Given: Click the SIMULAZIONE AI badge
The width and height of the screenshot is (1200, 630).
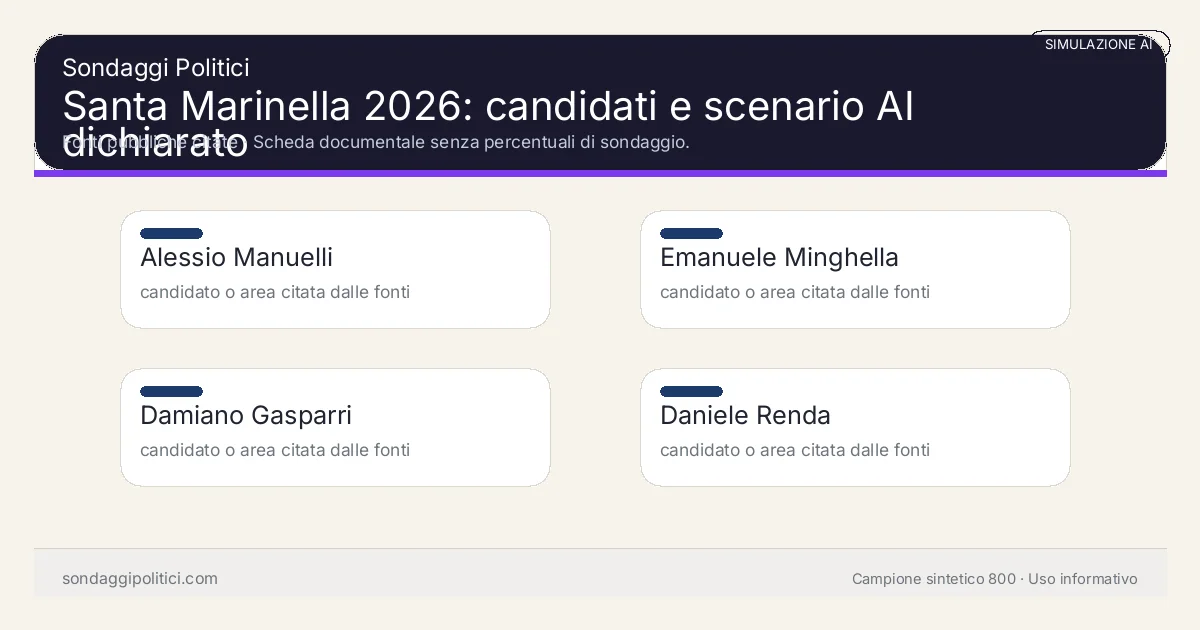Looking at the screenshot, I should point(1098,44).
